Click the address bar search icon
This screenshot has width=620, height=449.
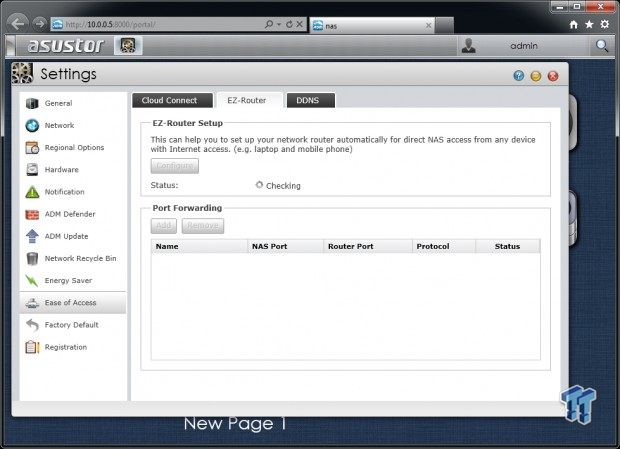(x=269, y=24)
